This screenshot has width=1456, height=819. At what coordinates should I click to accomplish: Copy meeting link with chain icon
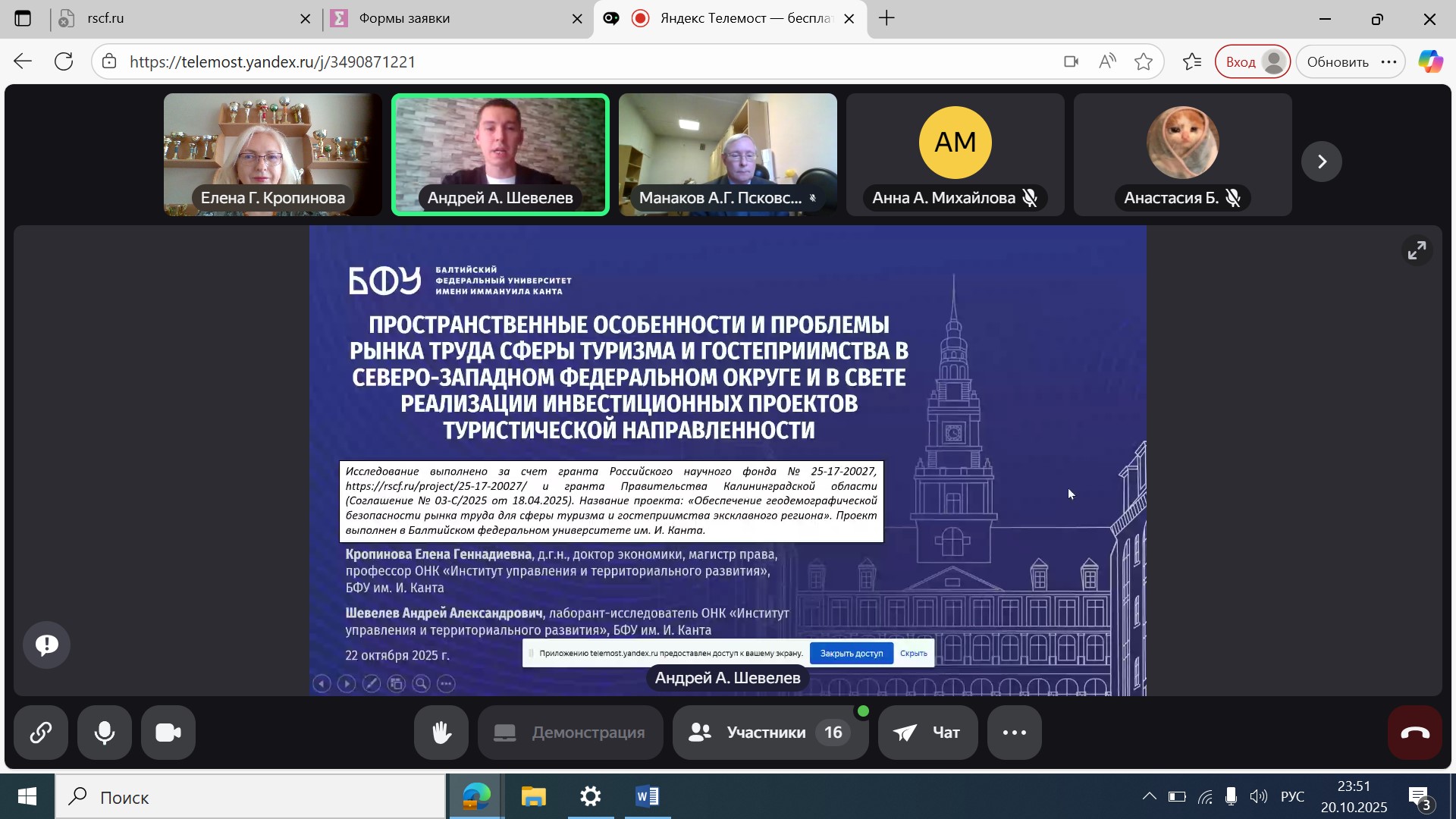[41, 733]
